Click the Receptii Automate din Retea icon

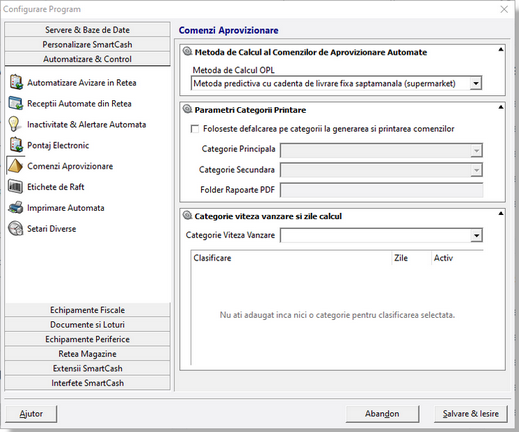[16, 103]
